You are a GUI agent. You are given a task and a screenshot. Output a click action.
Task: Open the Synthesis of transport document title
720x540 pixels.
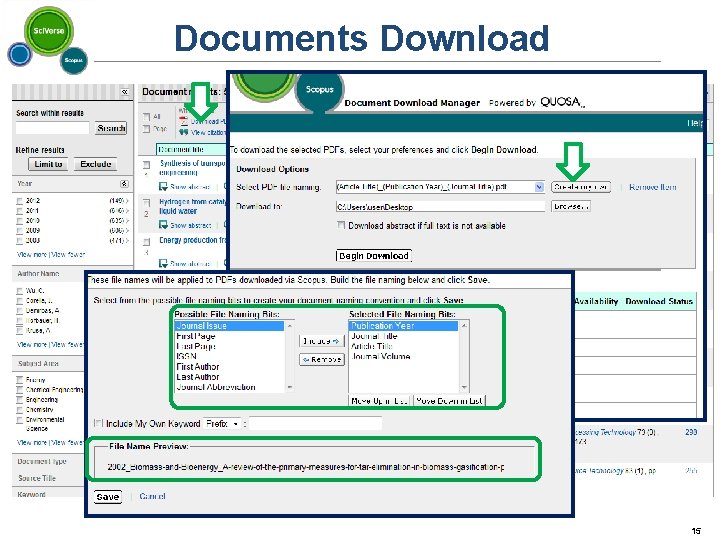pyautogui.click(x=192, y=168)
